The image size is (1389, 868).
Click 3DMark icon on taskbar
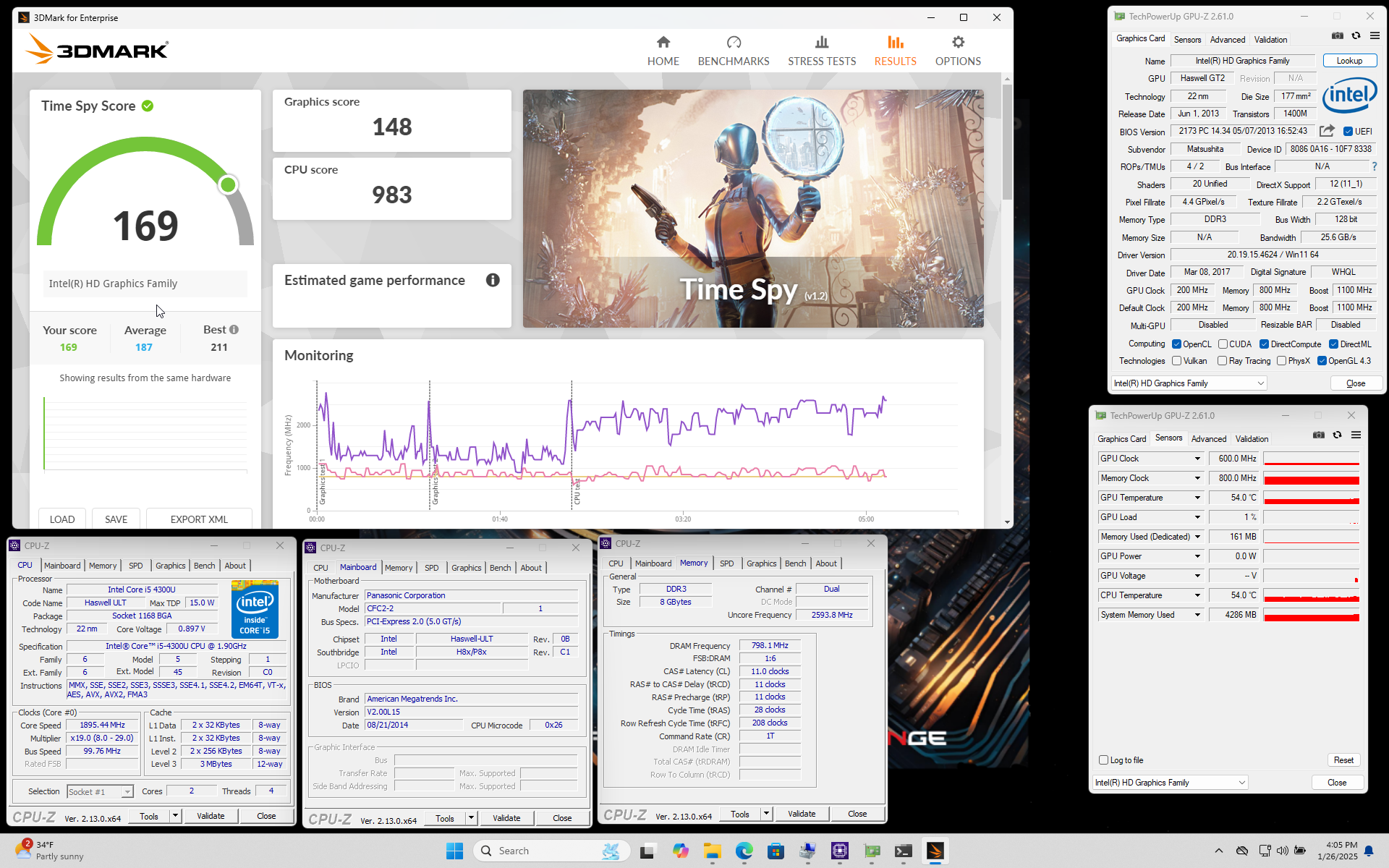tap(935, 851)
